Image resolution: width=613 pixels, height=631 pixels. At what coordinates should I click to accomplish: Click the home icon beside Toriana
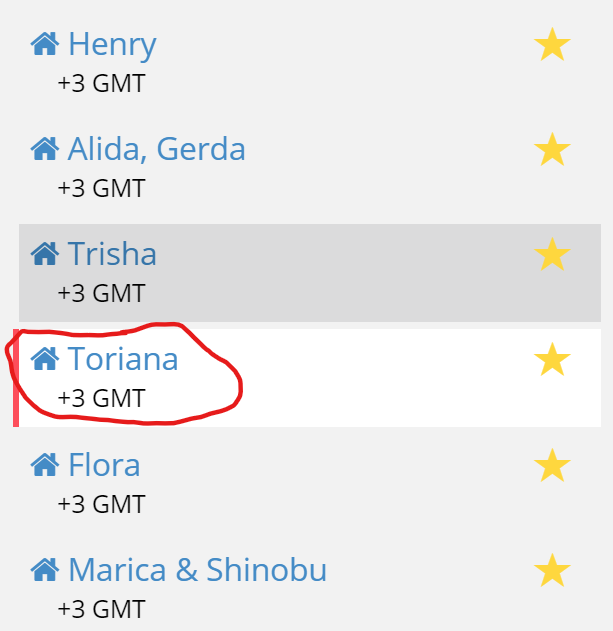tap(45, 359)
